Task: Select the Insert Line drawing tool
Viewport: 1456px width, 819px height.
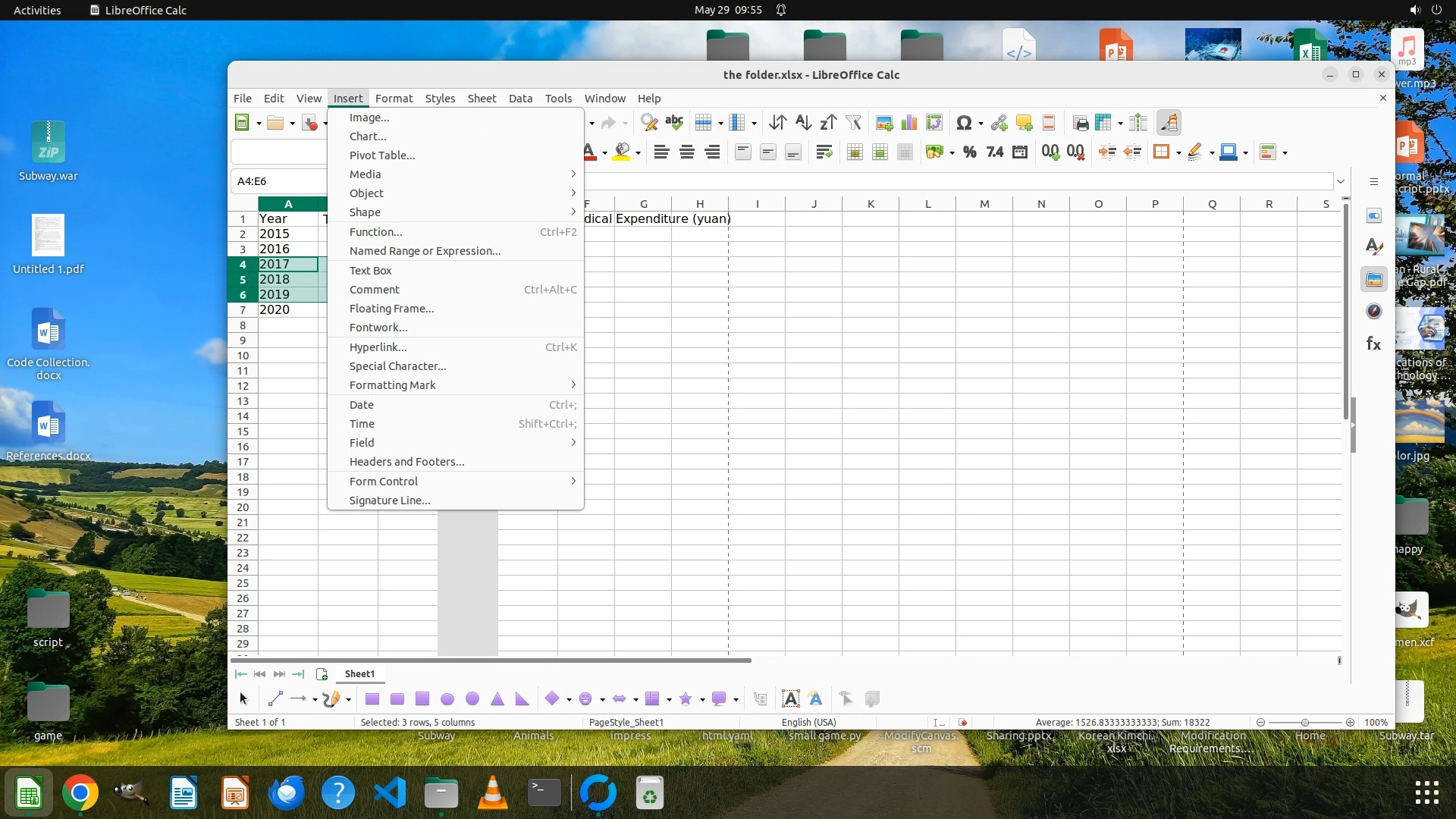Action: click(275, 699)
